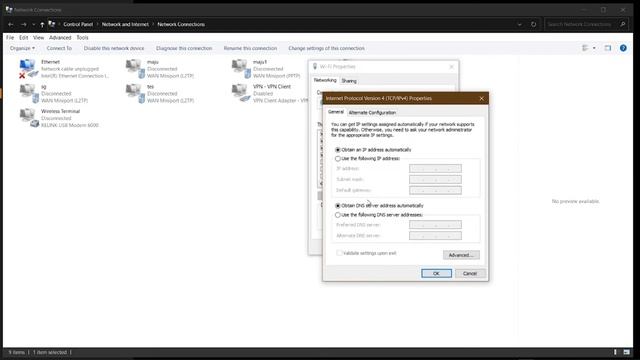Screen dimensions: 640x360
Task: Click the Cancel button
Action: (470, 273)
